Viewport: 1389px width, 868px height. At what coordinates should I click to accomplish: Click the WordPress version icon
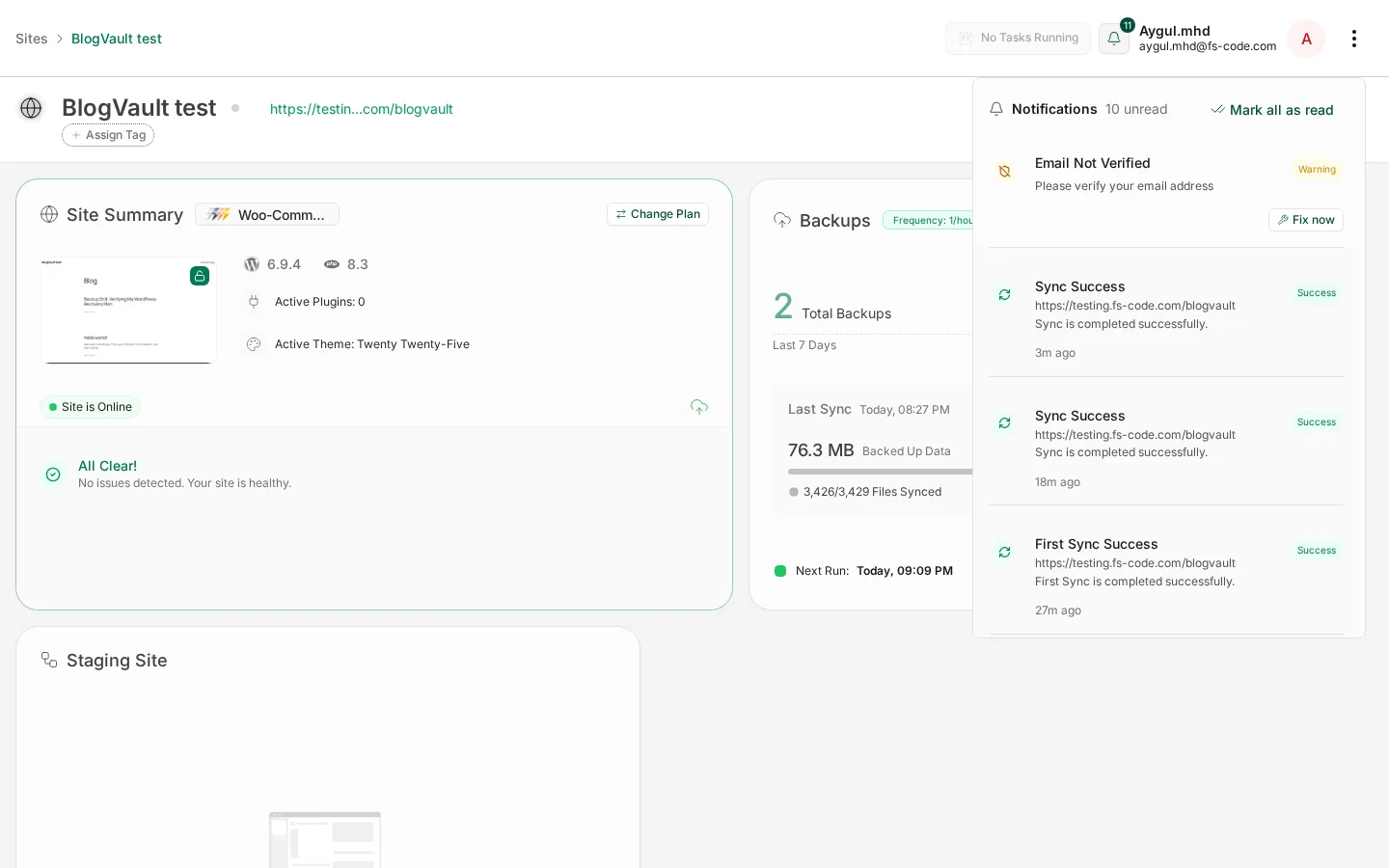coord(252,264)
